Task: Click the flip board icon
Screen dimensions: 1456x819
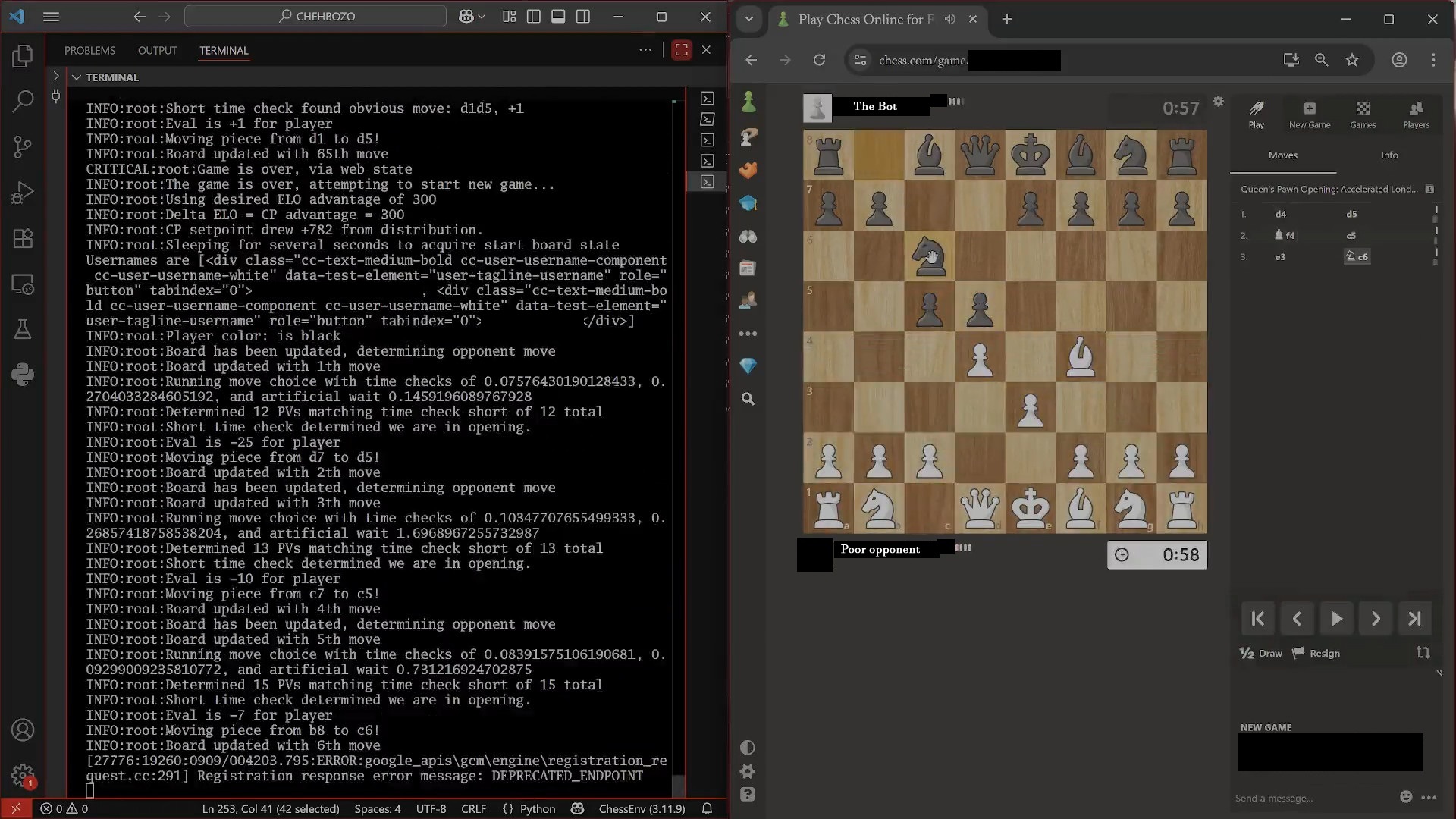Action: [x=1423, y=653]
